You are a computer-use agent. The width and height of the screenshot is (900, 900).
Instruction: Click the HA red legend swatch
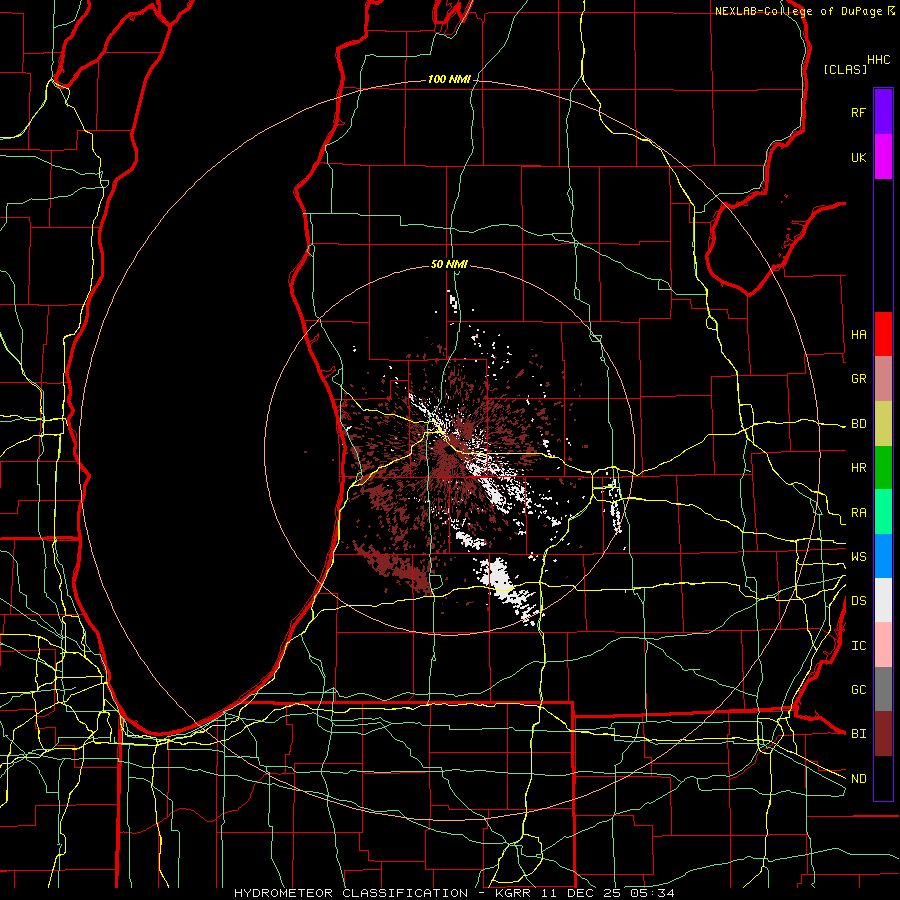tap(883, 334)
